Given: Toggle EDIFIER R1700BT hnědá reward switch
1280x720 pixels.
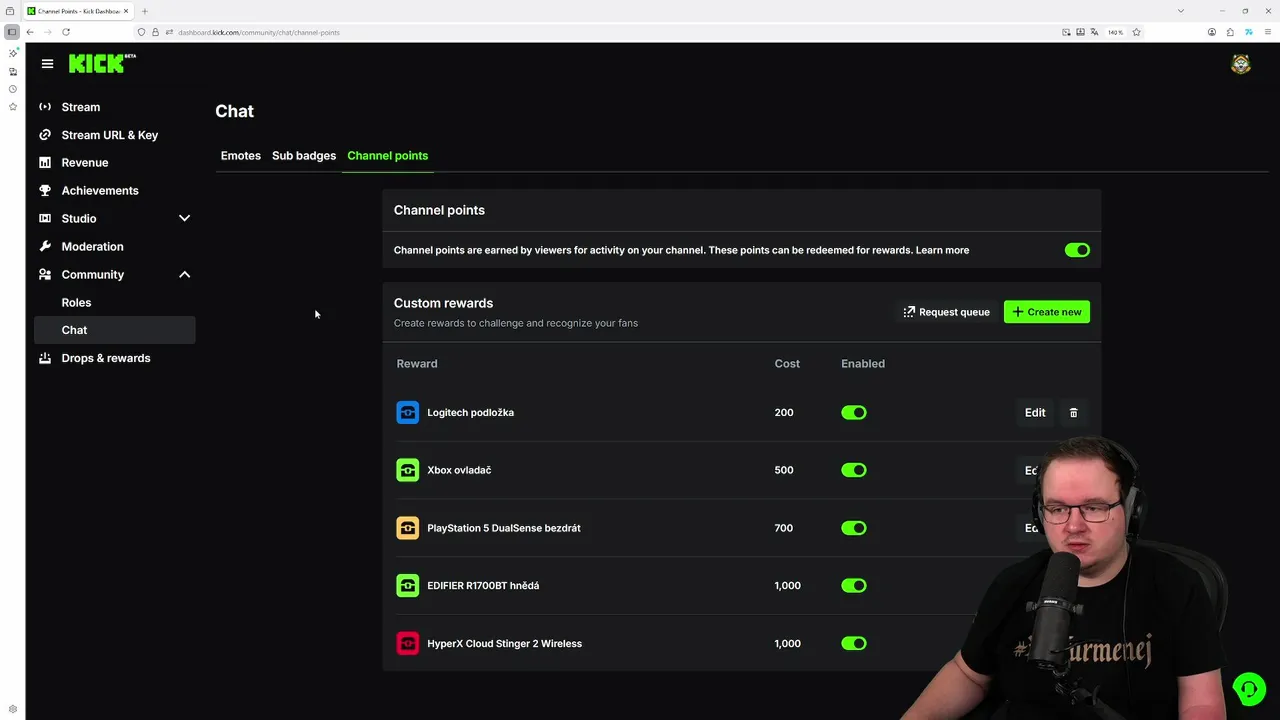Looking at the screenshot, I should pos(854,586).
